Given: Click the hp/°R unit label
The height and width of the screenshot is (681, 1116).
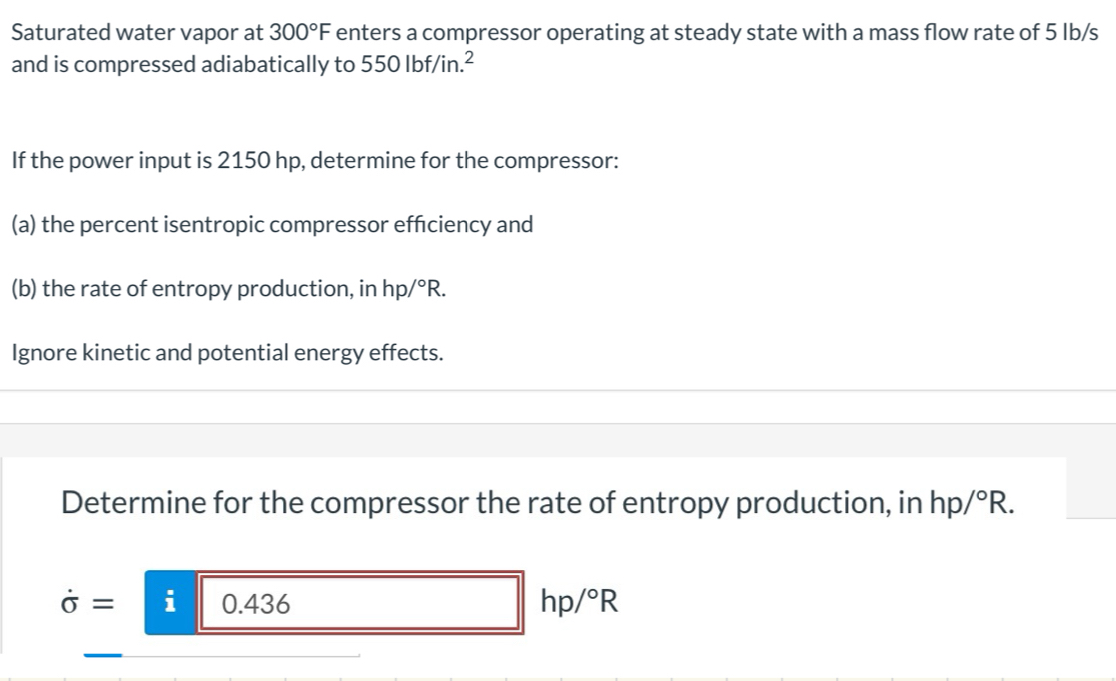Looking at the screenshot, I should [x=580, y=601].
